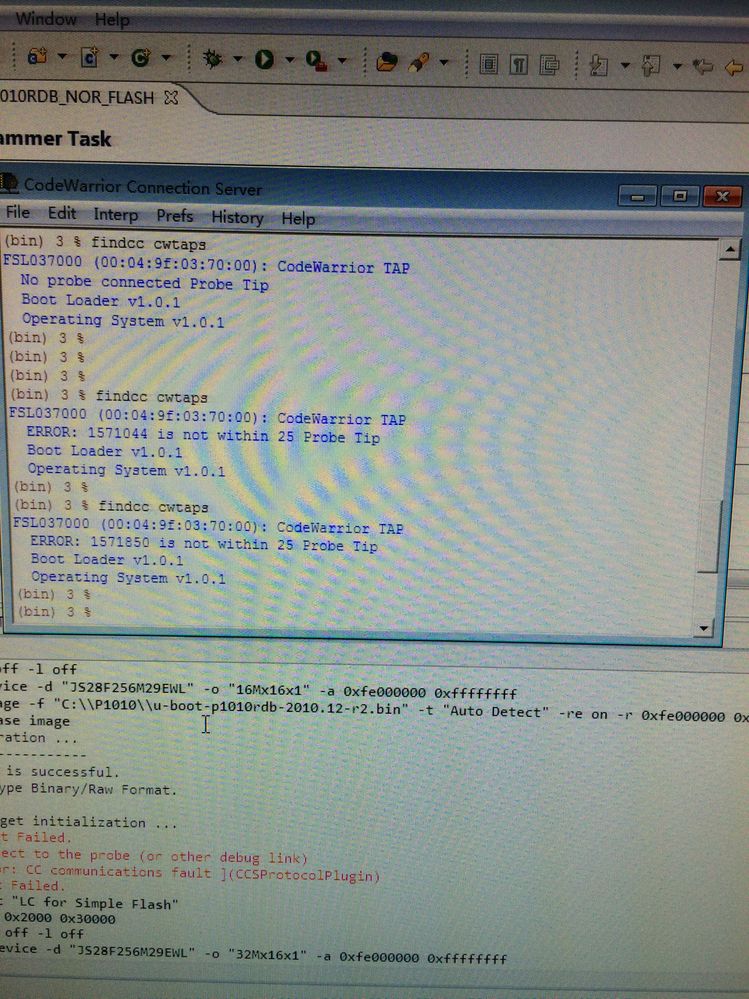Open the Search dropdown arrow

pyautogui.click(x=444, y=62)
